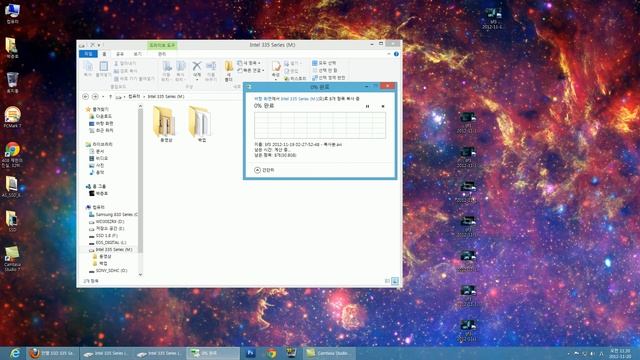Click the Forward navigation arrow
The height and width of the screenshot is (360, 640).
pyautogui.click(x=95, y=97)
